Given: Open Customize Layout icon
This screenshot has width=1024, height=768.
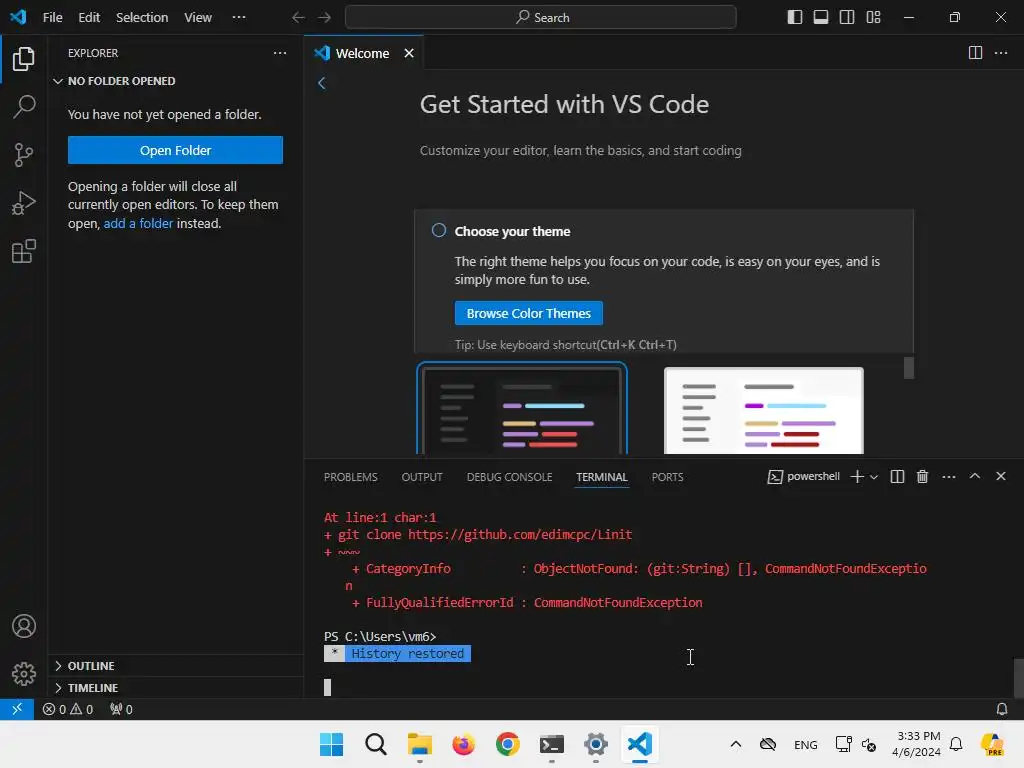Looking at the screenshot, I should click(x=873, y=17).
